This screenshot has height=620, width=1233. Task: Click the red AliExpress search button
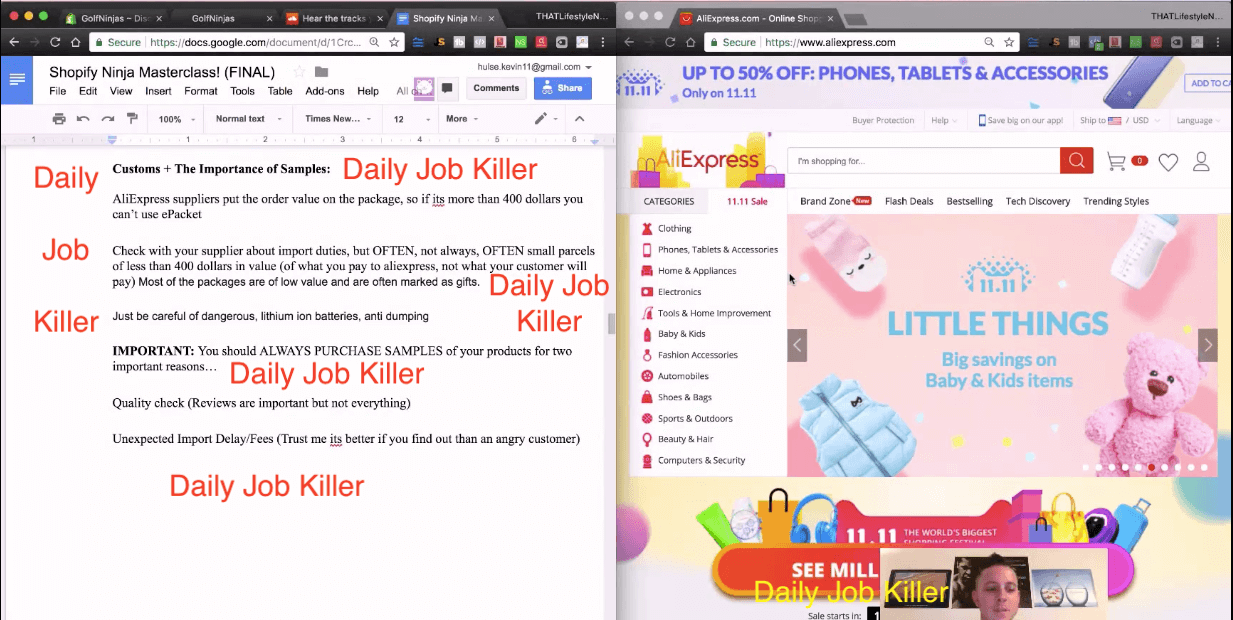click(x=1076, y=161)
